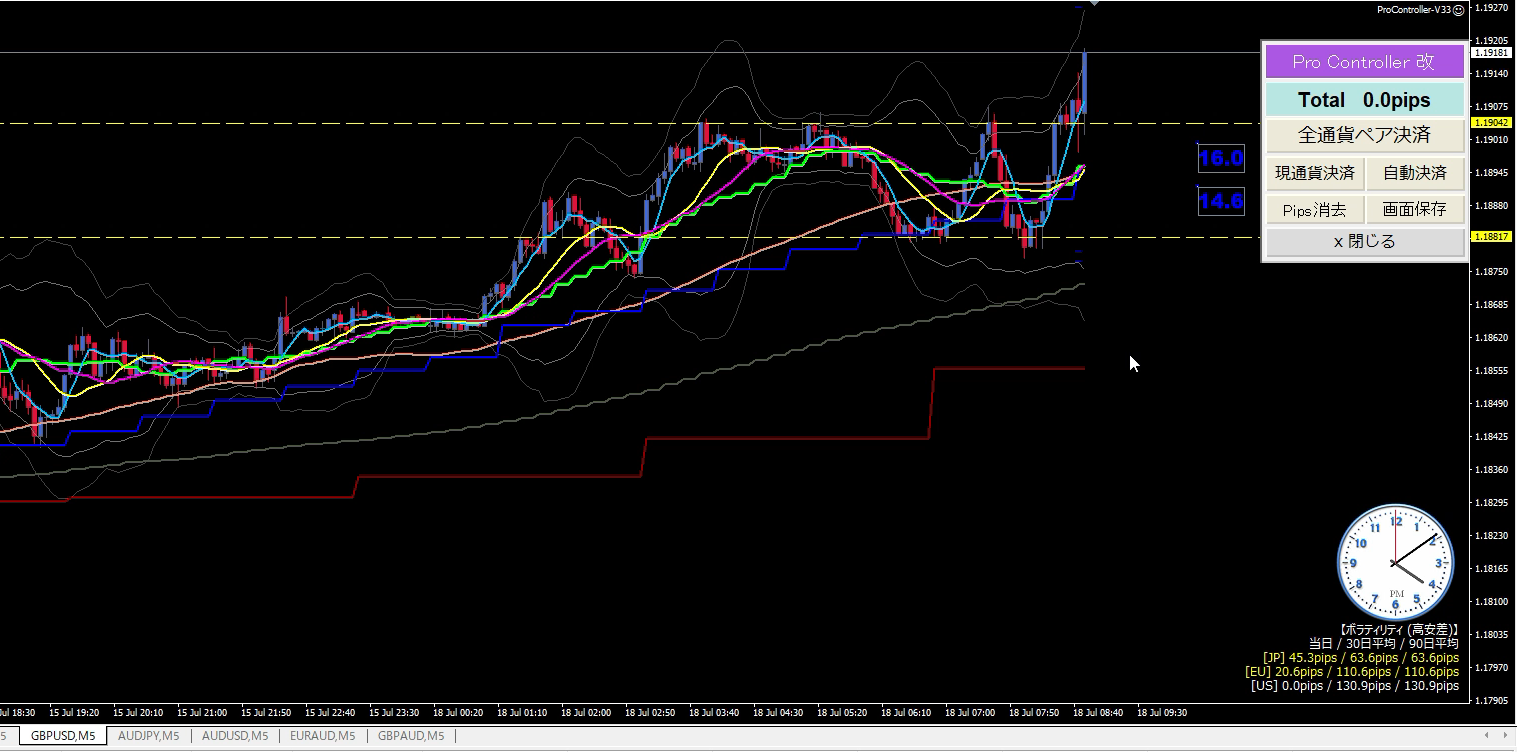Click the 18 Jul 00:20 time label
The width and height of the screenshot is (1517, 752).
pos(458,713)
